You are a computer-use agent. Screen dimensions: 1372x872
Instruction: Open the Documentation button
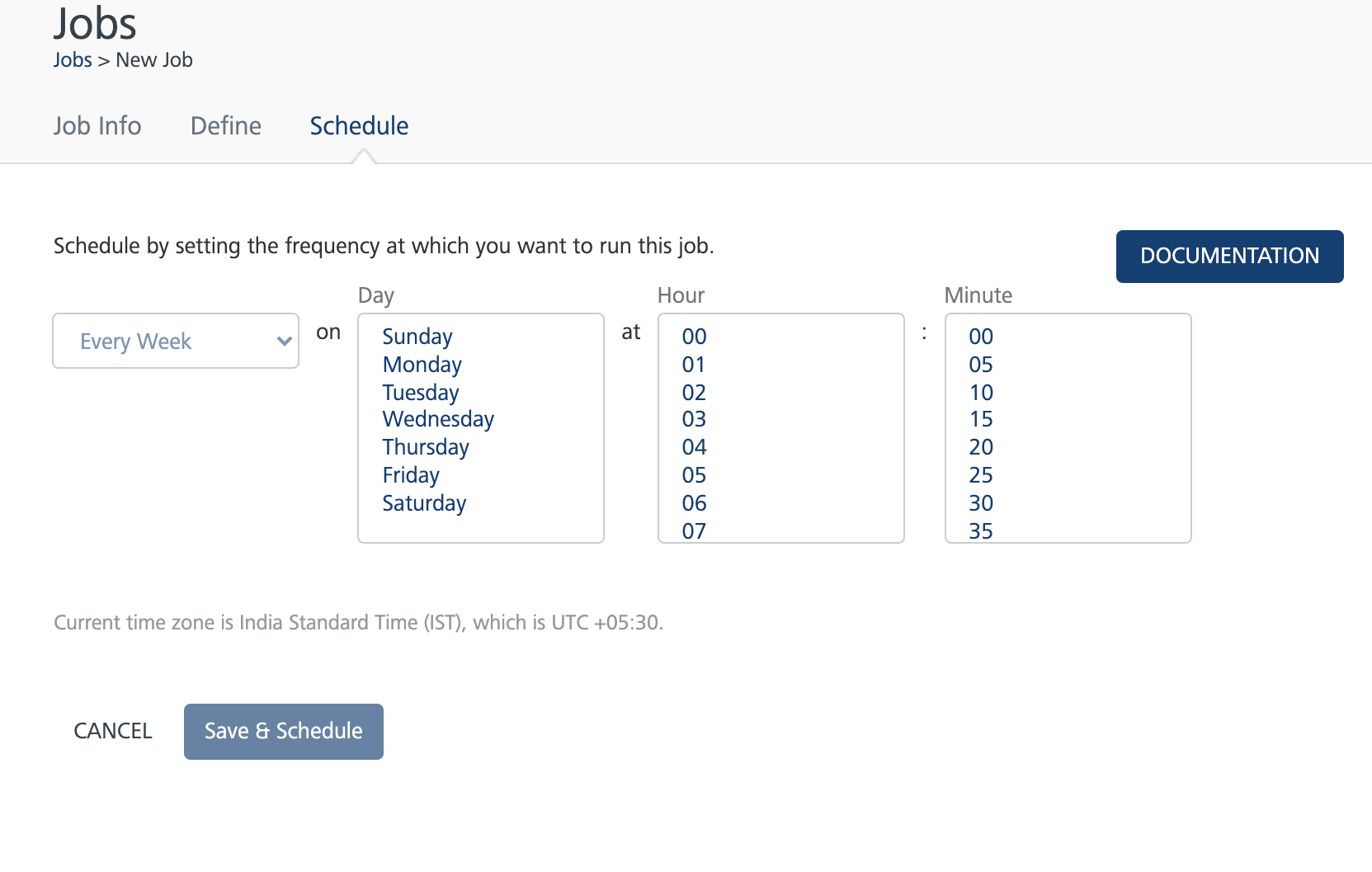tap(1229, 256)
